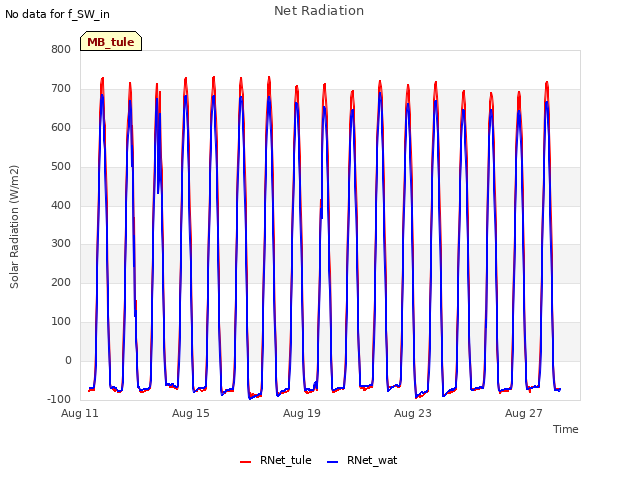This screenshot has height=480, width=640.
Task: Click the Solar Radiation (W/m2) axis title
Action: [x=14, y=227]
